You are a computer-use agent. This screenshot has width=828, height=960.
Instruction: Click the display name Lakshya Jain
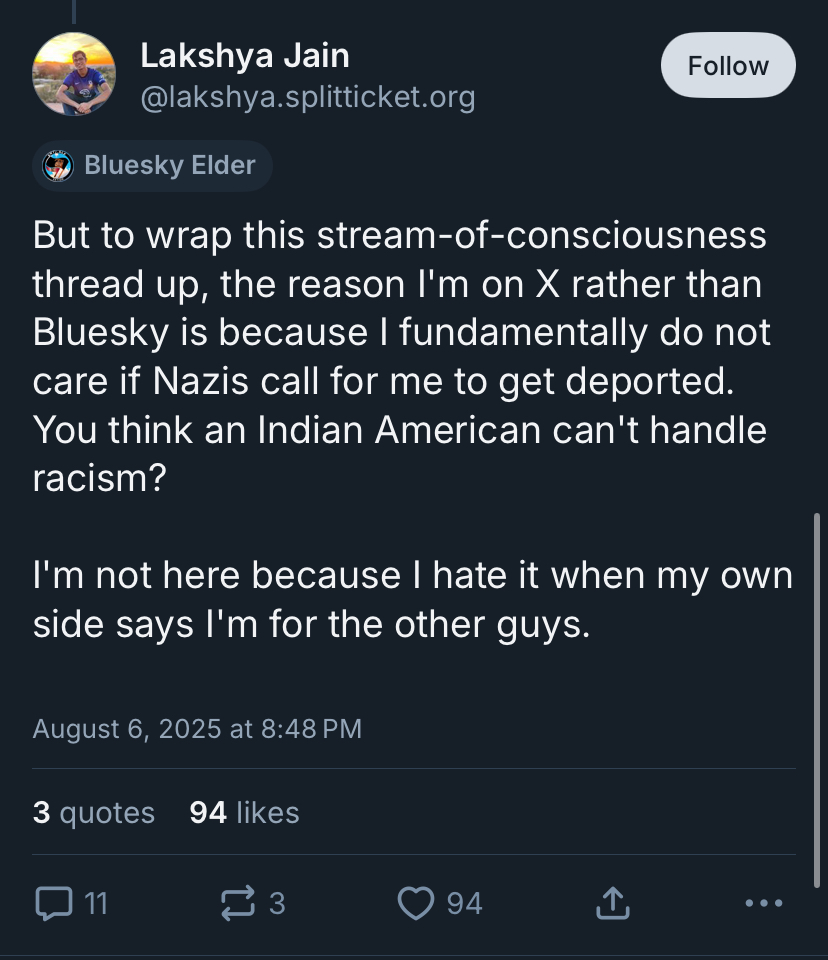click(x=245, y=56)
